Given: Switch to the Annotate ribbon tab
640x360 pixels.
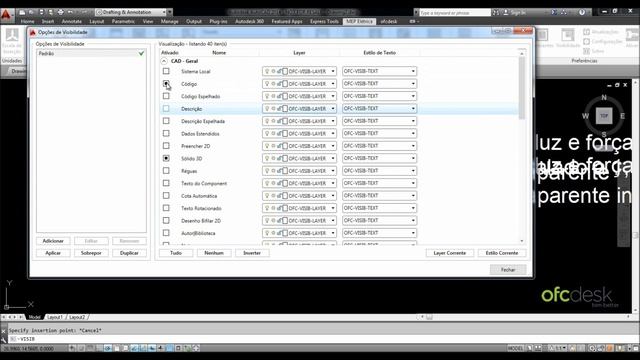Looking at the screenshot, I should click(72, 21).
